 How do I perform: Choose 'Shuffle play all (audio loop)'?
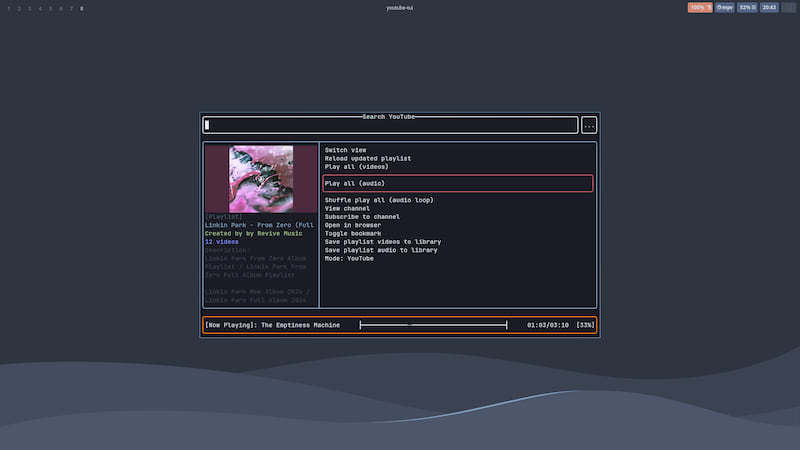(379, 200)
